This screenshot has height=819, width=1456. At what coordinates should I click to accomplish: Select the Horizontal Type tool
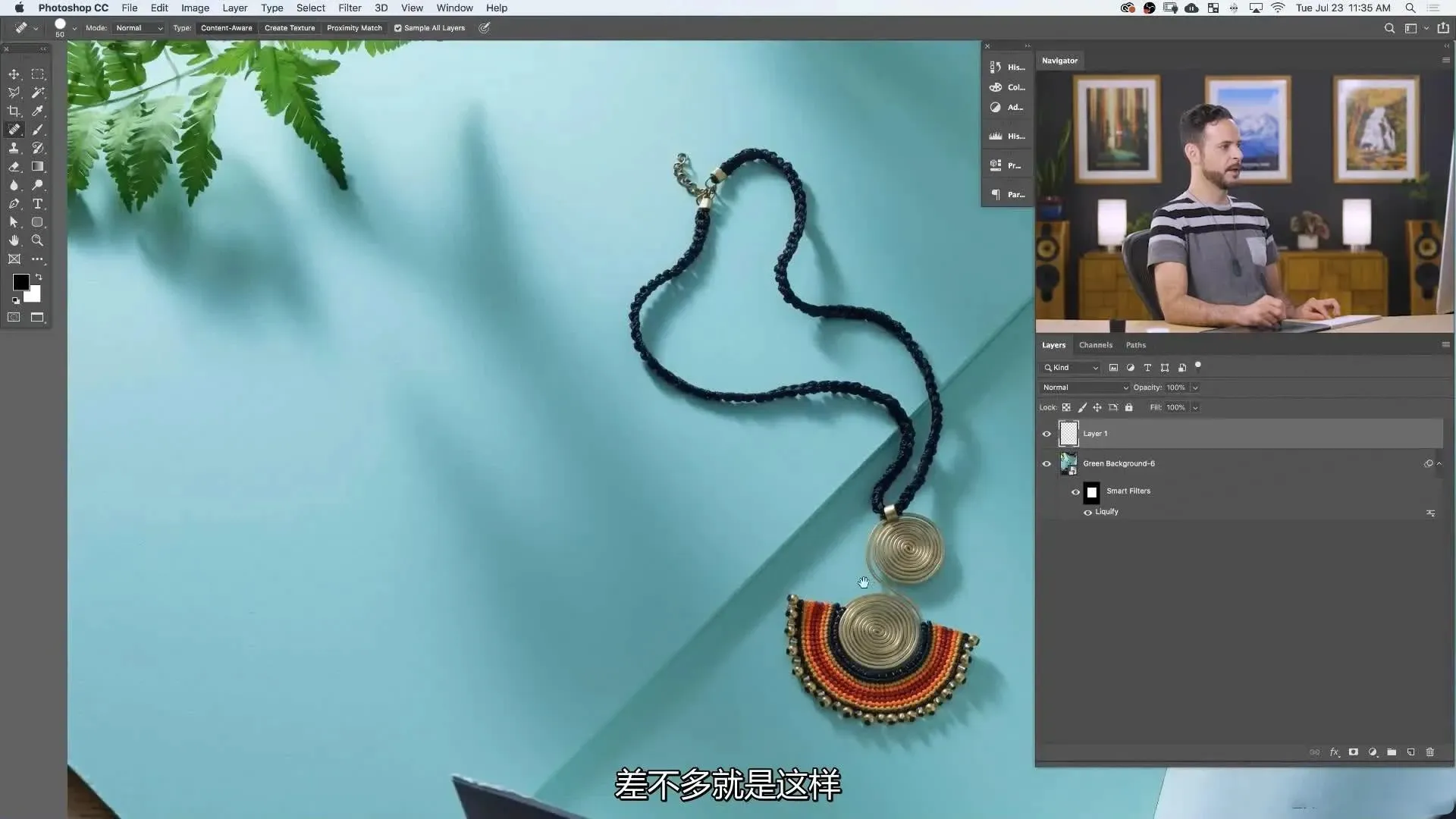(x=37, y=204)
